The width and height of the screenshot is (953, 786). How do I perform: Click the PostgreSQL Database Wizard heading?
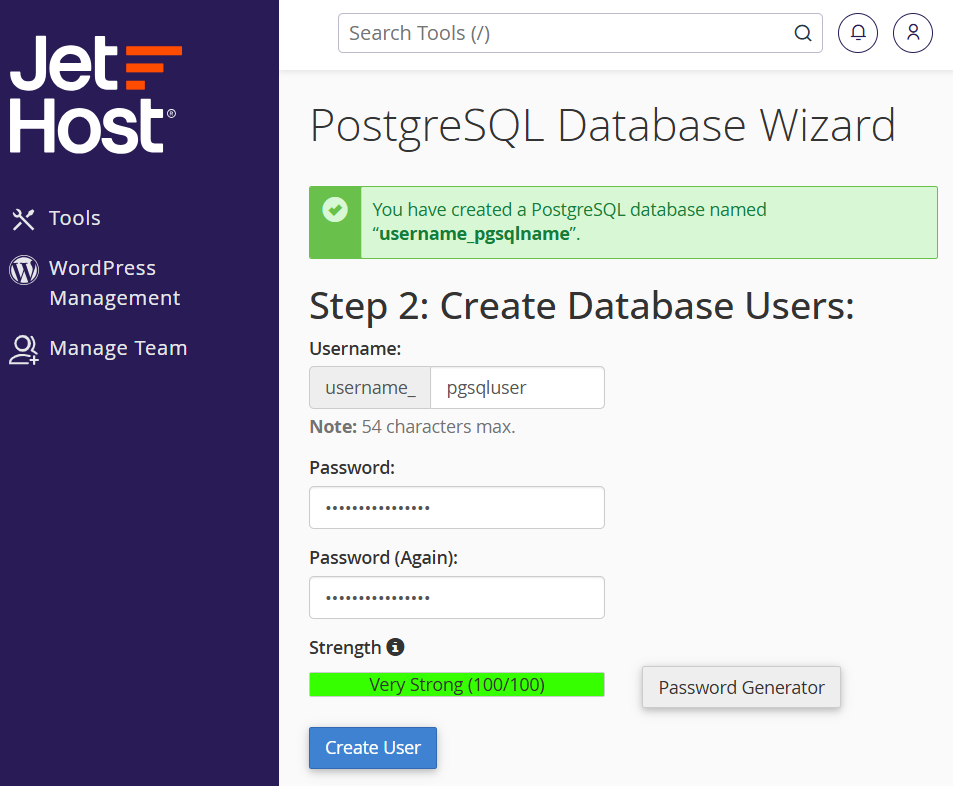[x=602, y=126]
